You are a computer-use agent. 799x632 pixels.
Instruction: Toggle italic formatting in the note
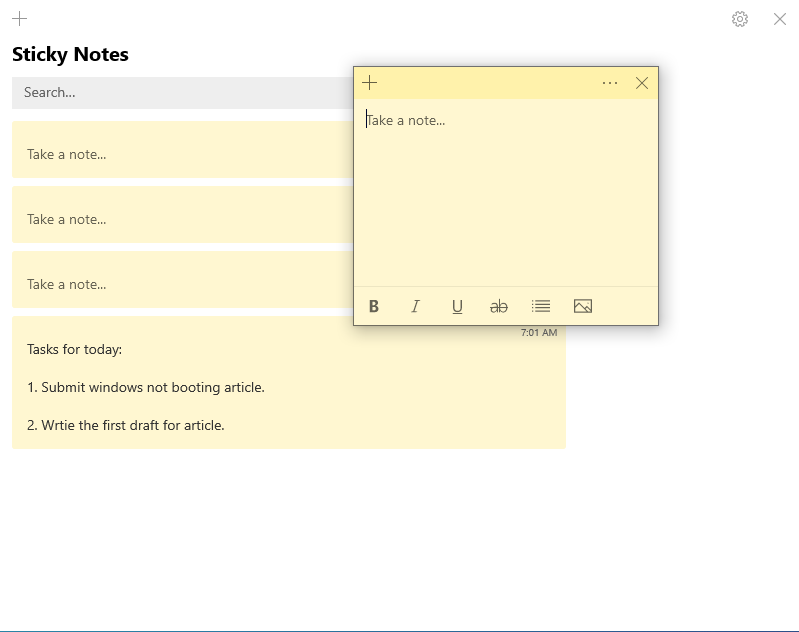[415, 307]
